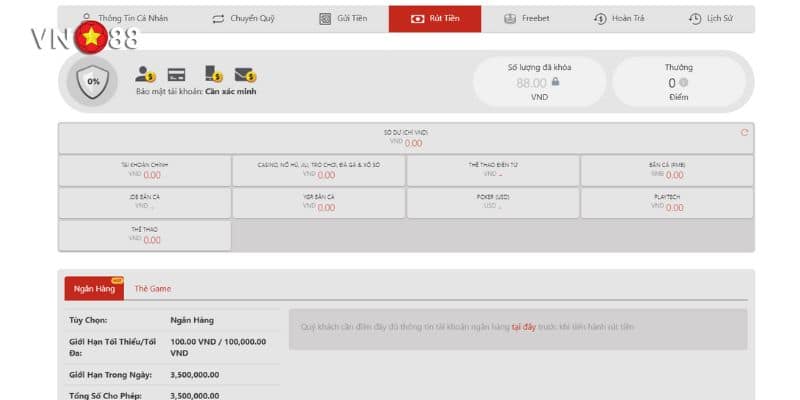The image size is (800, 400).
Task: Click the refresh balance icon
Action: point(744,132)
